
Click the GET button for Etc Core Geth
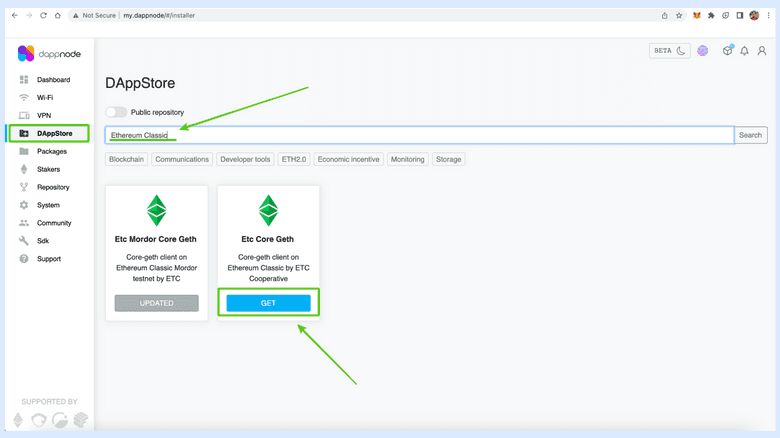(x=268, y=303)
